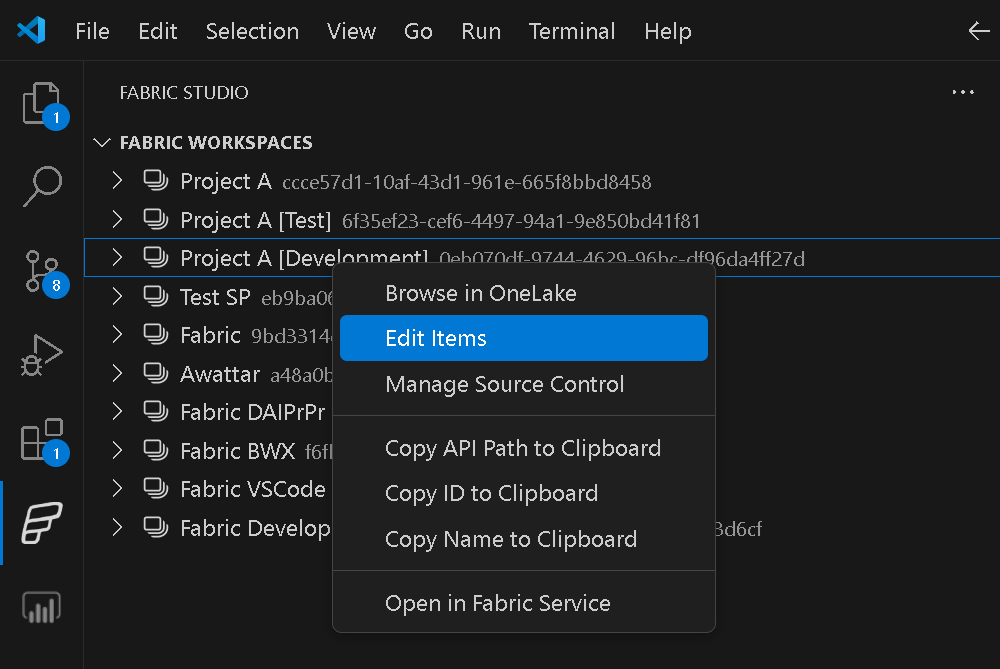The width and height of the screenshot is (1000, 669).
Task: Open the Power BI activity bar icon
Action: click(42, 606)
